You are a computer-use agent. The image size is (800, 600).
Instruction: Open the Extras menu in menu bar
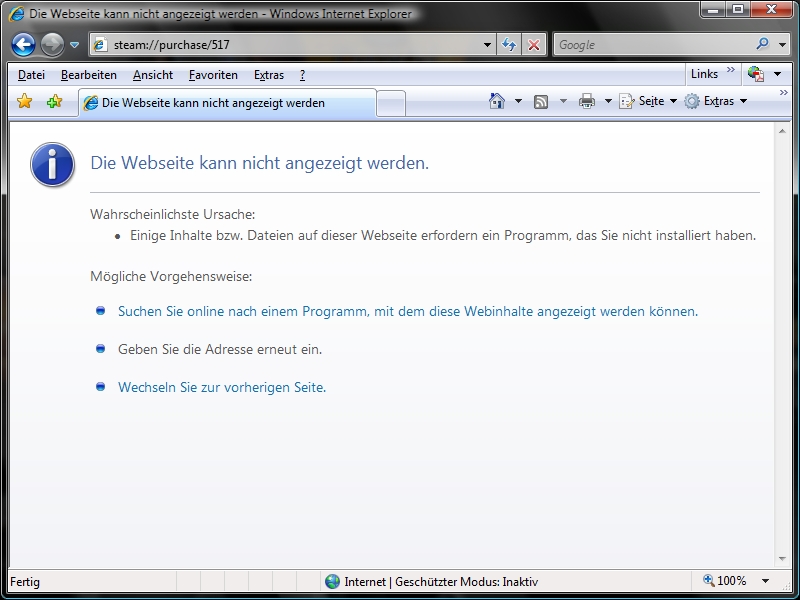tap(269, 75)
